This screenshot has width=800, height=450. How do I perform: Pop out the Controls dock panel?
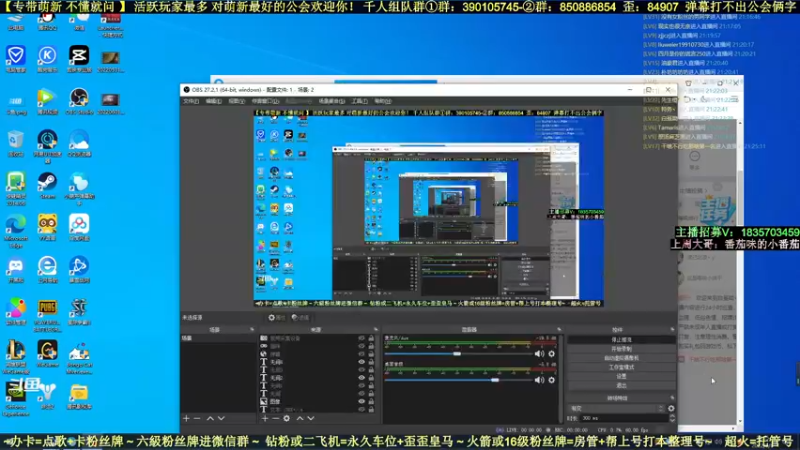tap(672, 330)
